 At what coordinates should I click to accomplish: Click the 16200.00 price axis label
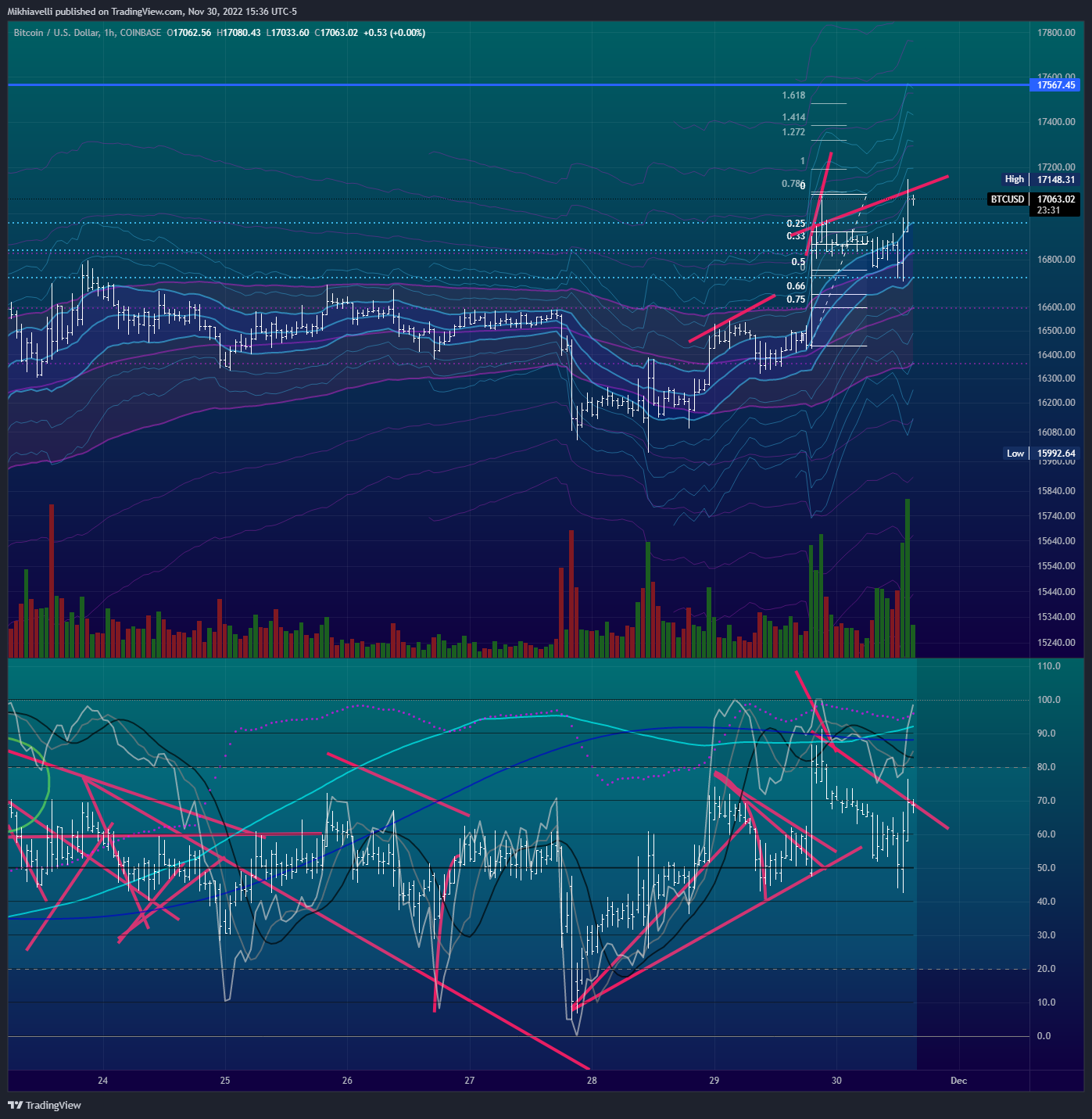(x=1056, y=403)
